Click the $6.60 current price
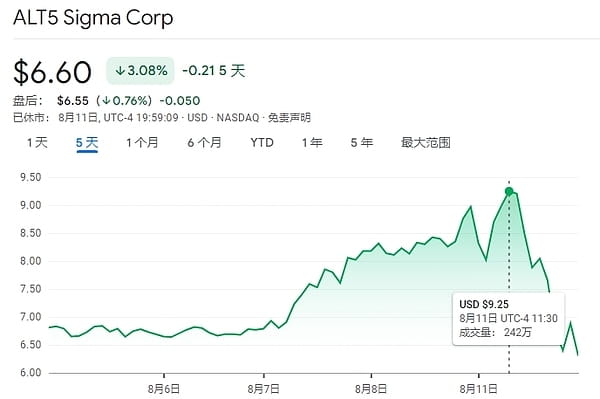The image size is (600, 399). [52, 72]
